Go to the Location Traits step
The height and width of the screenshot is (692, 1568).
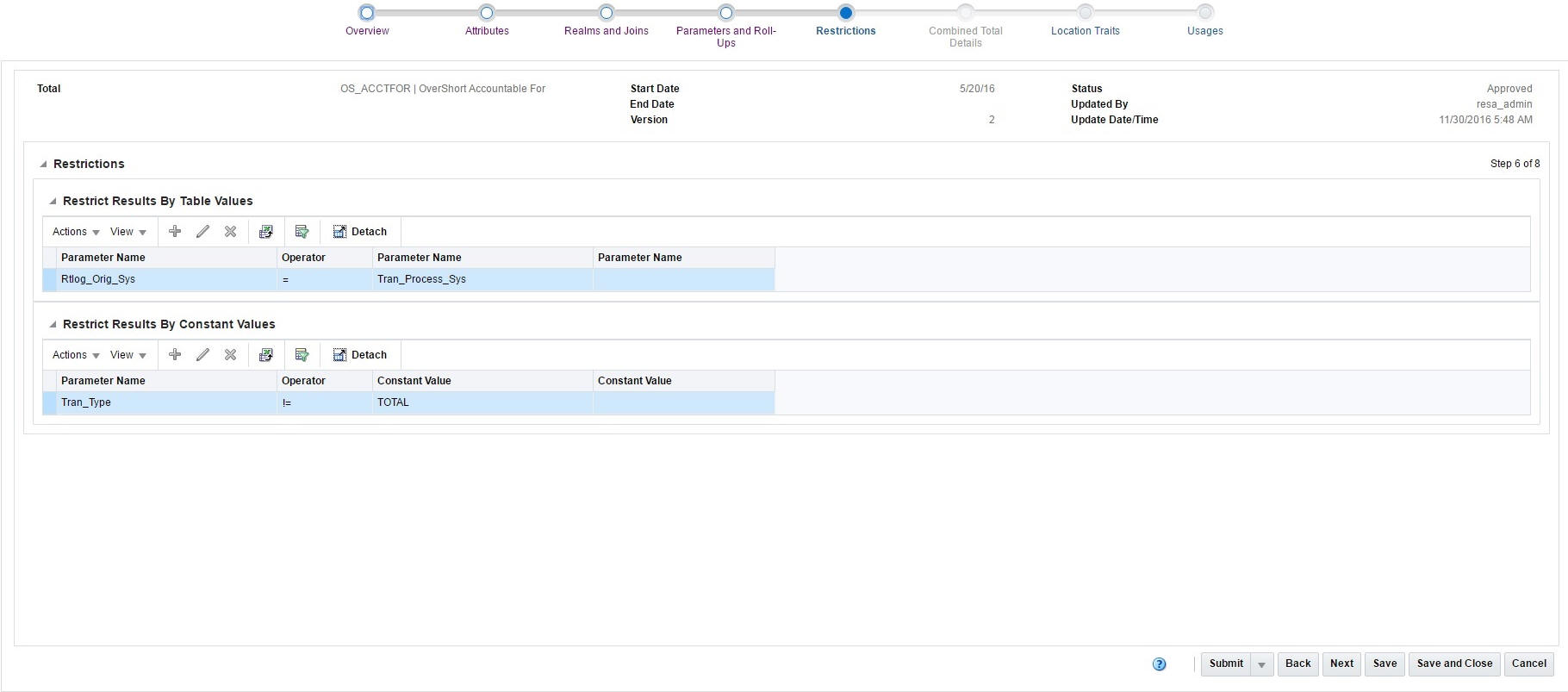coord(1086,31)
